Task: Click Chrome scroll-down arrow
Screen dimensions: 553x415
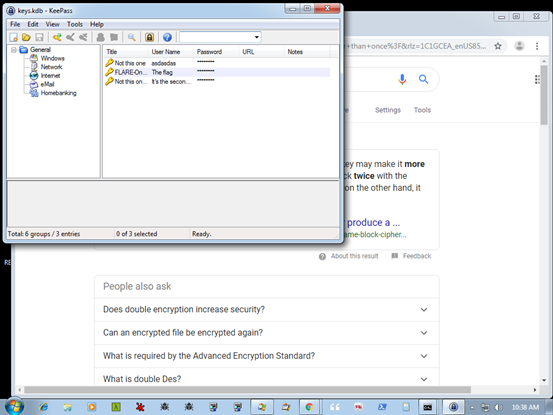Action: [544, 380]
